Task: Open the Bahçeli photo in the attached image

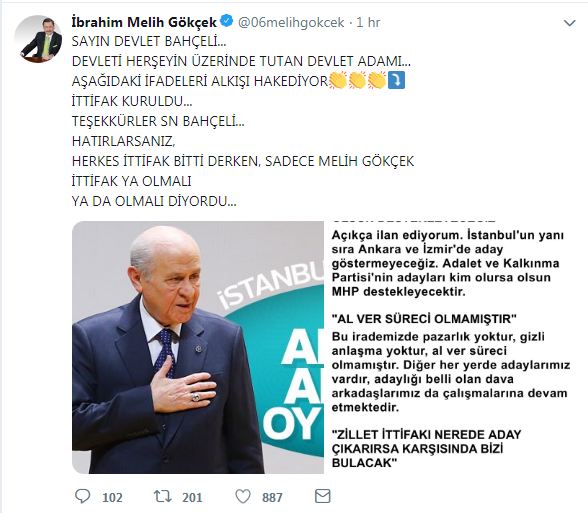Action: pyautogui.click(x=198, y=347)
